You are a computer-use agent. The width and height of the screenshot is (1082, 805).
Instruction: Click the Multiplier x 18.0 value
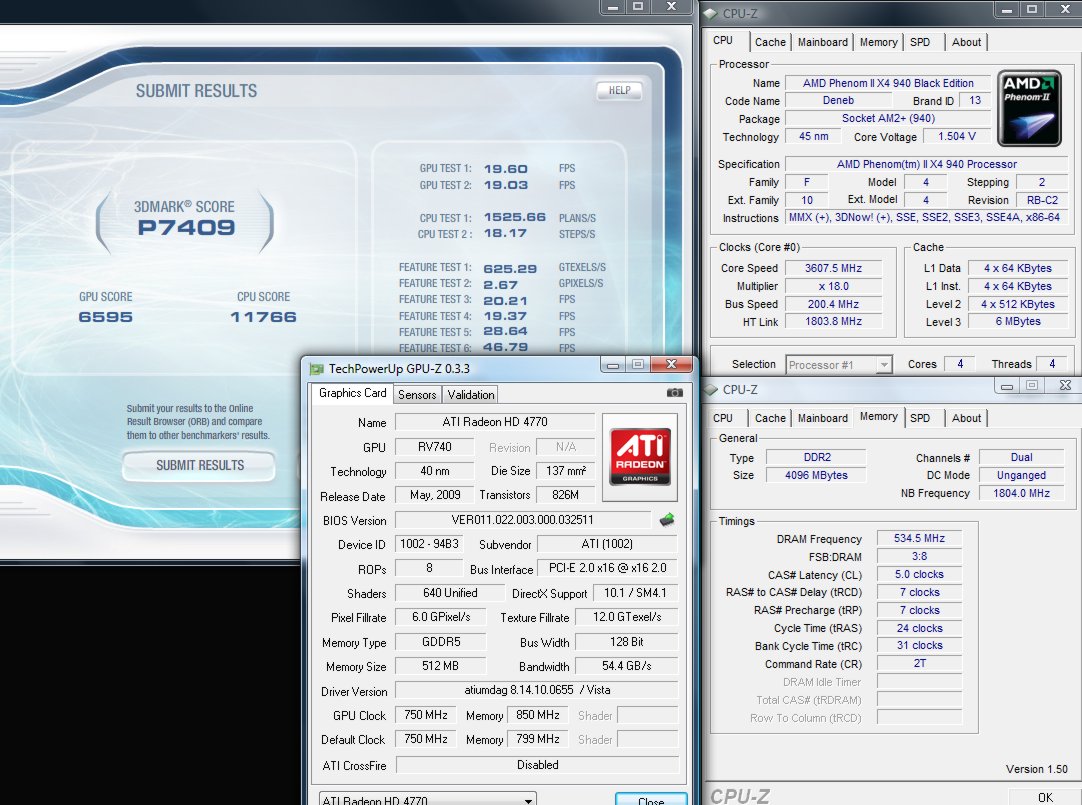pos(834,286)
